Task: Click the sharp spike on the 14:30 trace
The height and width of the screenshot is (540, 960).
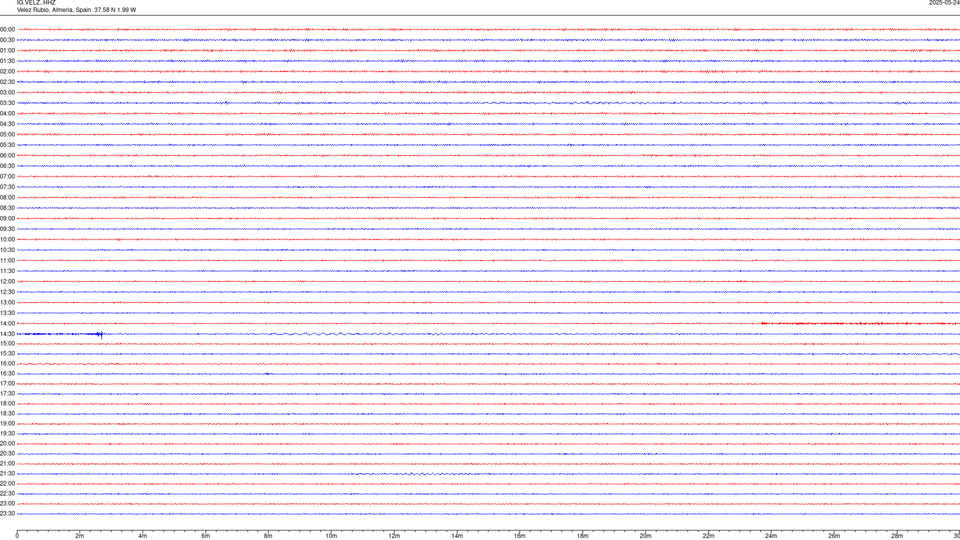Action: 101,334
